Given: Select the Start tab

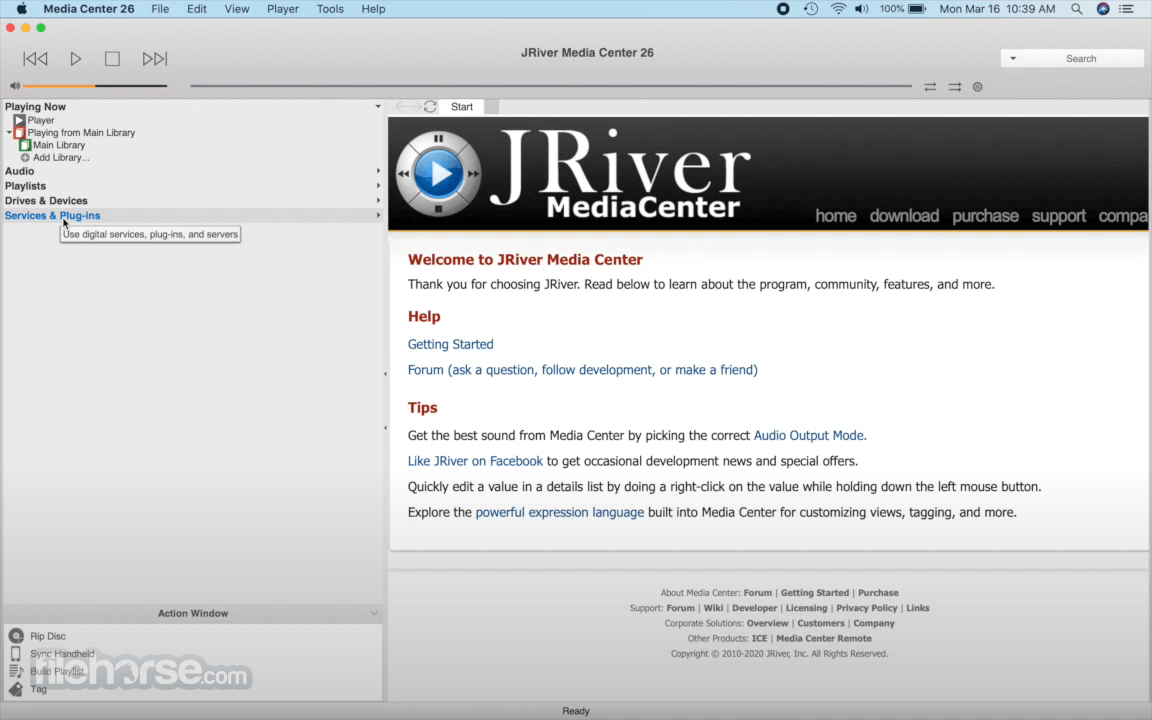Looking at the screenshot, I should (x=462, y=107).
